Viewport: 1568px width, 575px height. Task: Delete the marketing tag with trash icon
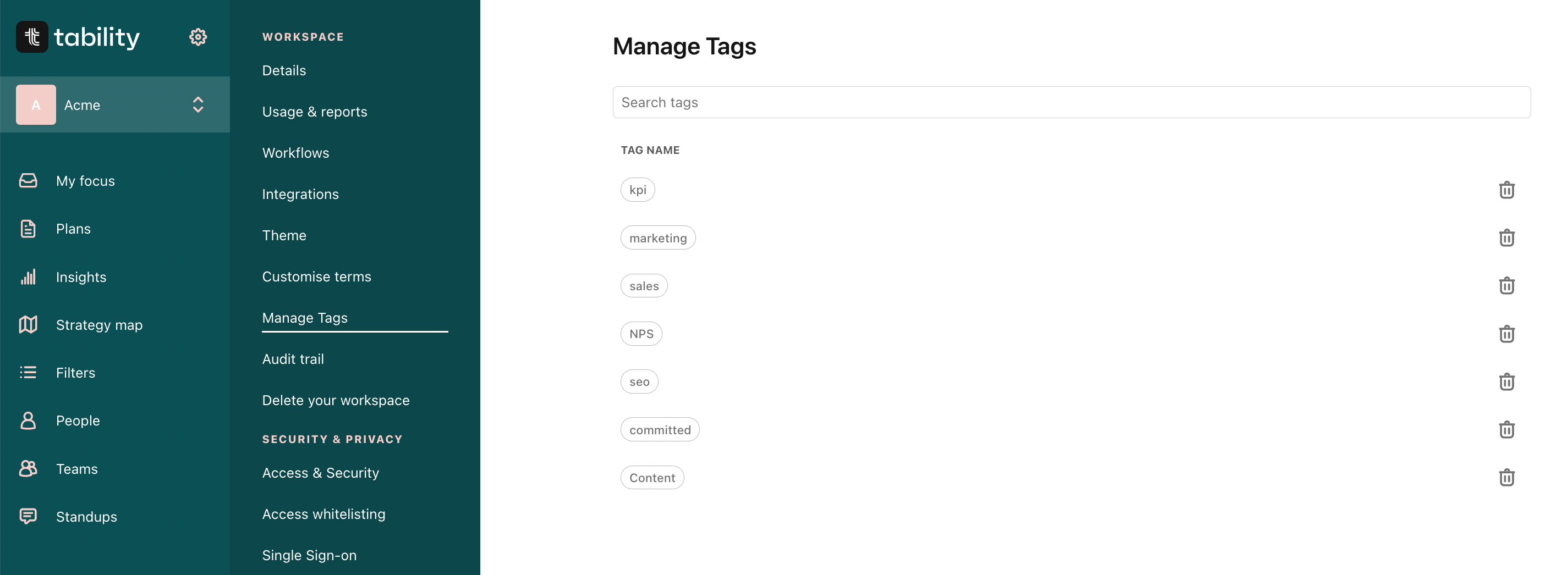pos(1506,238)
